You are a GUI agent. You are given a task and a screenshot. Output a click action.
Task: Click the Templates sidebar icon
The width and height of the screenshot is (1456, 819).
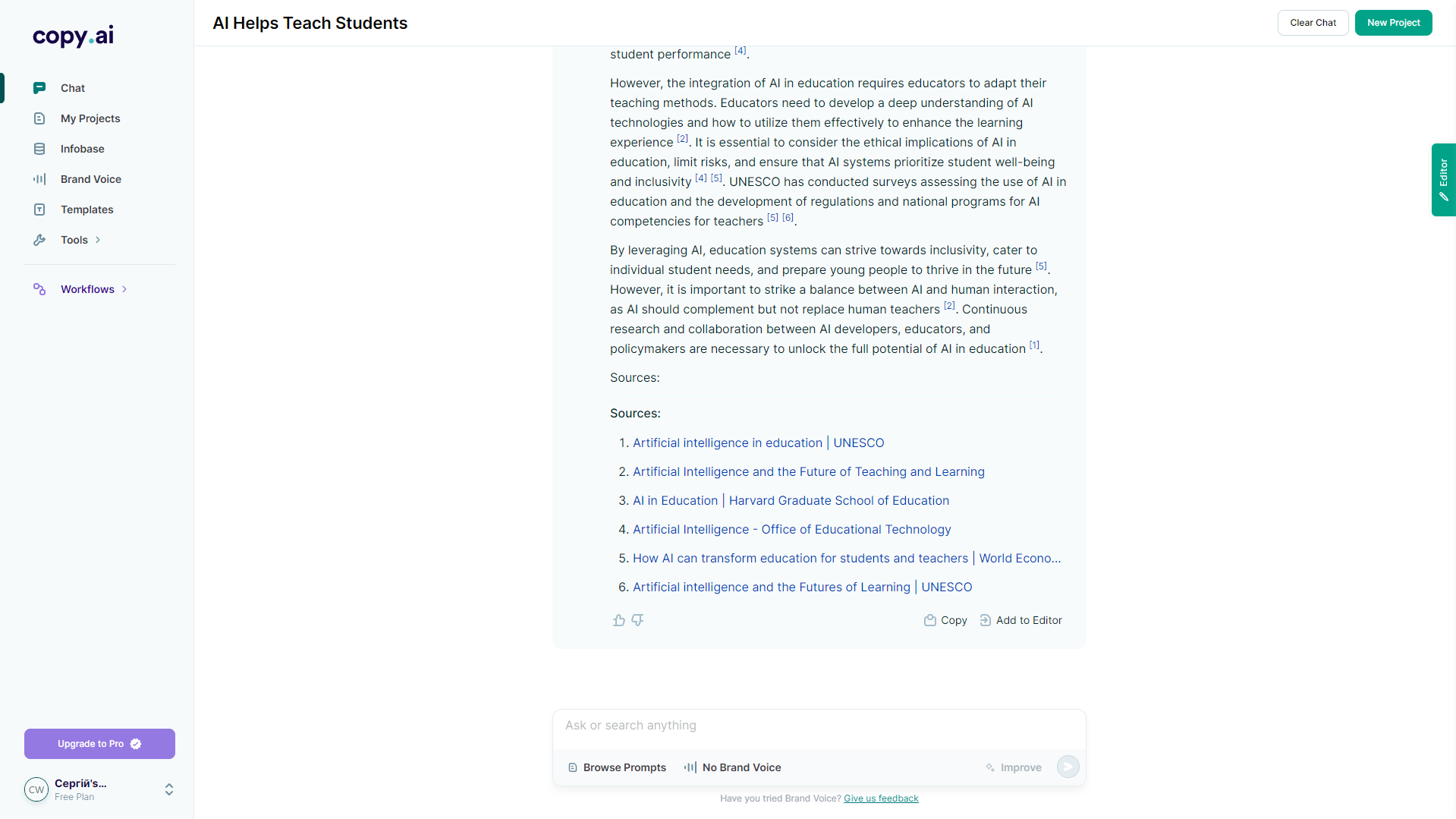[39, 209]
